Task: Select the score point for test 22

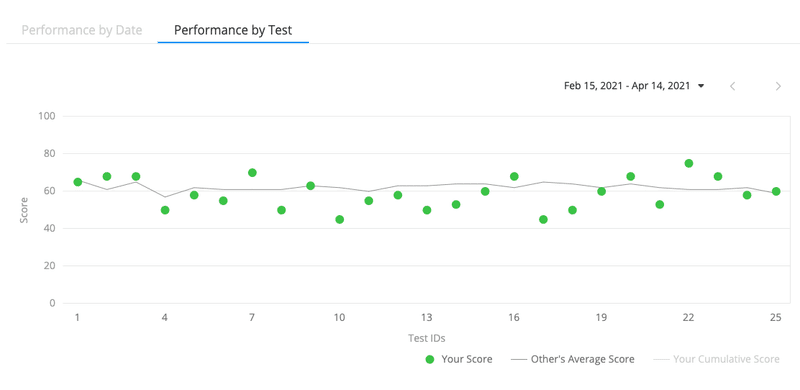Action: [689, 163]
